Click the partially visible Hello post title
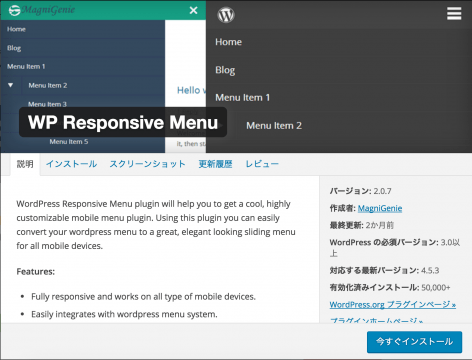The height and width of the screenshot is (360, 472). point(191,90)
